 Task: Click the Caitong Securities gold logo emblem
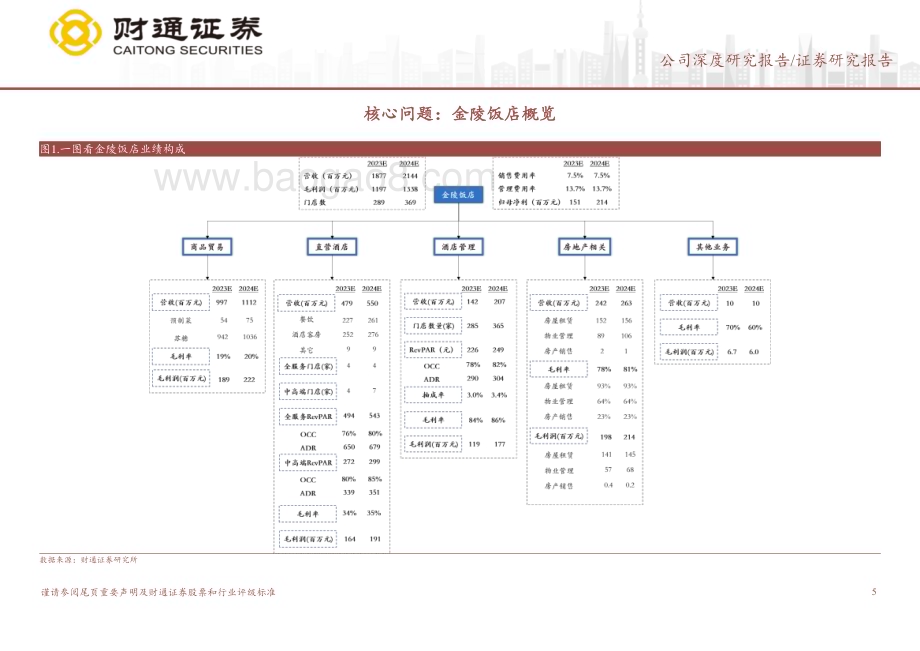(75, 32)
